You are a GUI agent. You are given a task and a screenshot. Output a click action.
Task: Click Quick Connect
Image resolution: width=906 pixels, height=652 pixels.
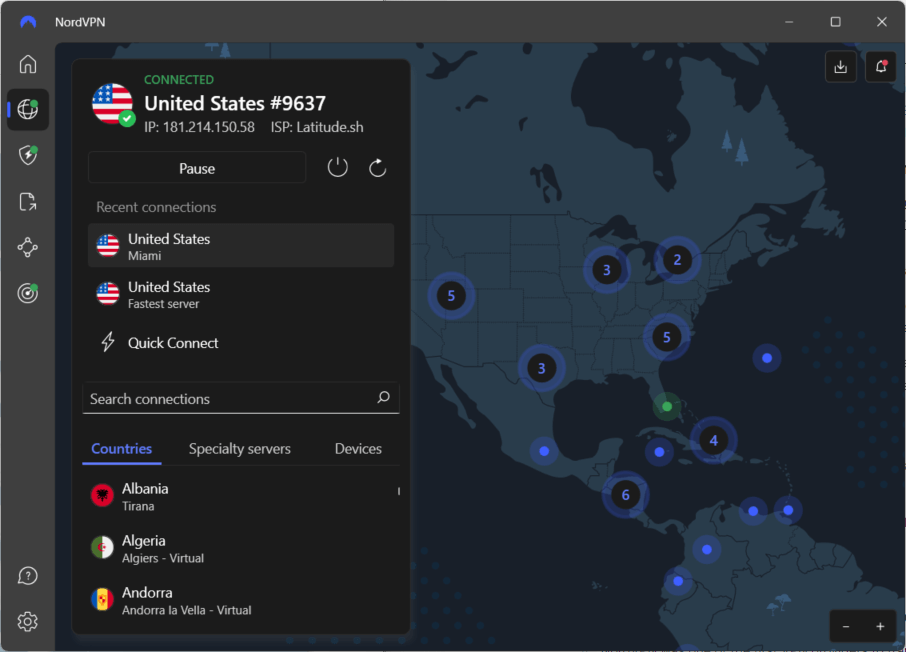(241, 343)
